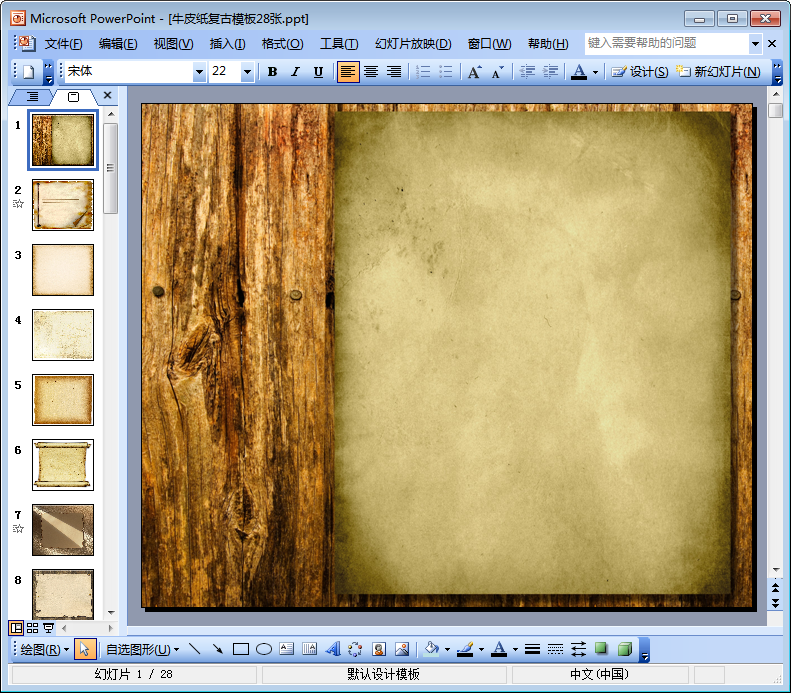
Task: Select the rectangle tool
Action: point(241,650)
